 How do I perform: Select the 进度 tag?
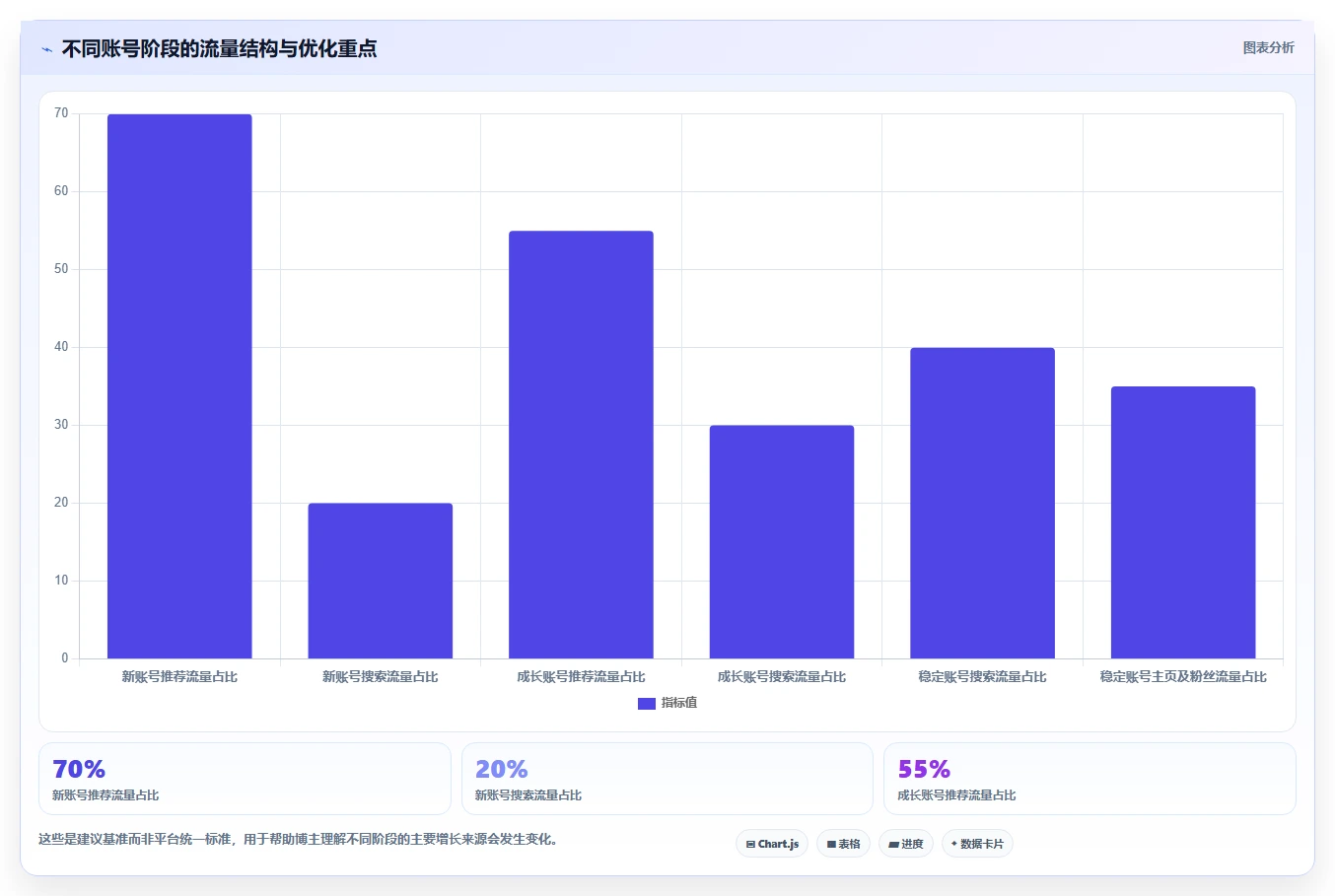(x=906, y=844)
